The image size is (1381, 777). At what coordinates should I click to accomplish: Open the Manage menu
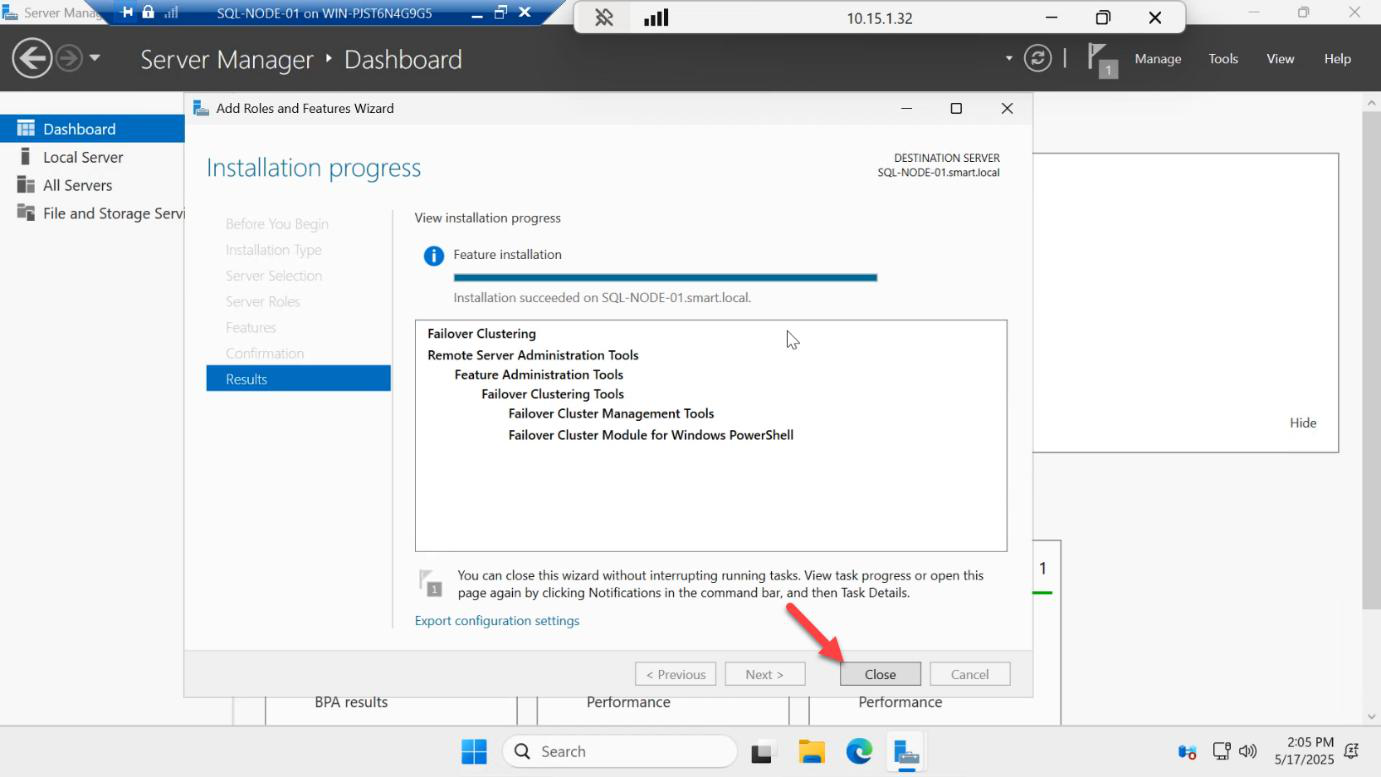1157,59
